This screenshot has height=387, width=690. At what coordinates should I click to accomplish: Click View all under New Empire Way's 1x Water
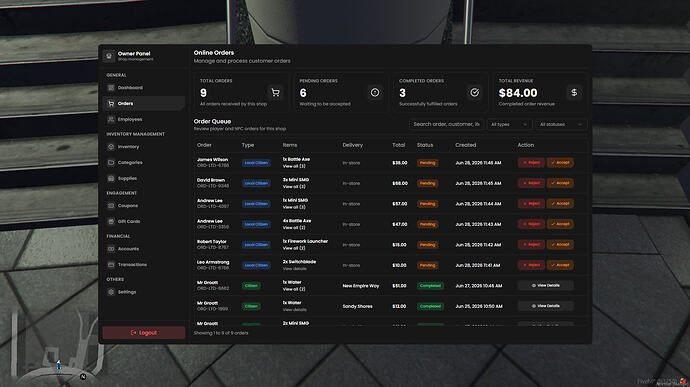coord(294,289)
